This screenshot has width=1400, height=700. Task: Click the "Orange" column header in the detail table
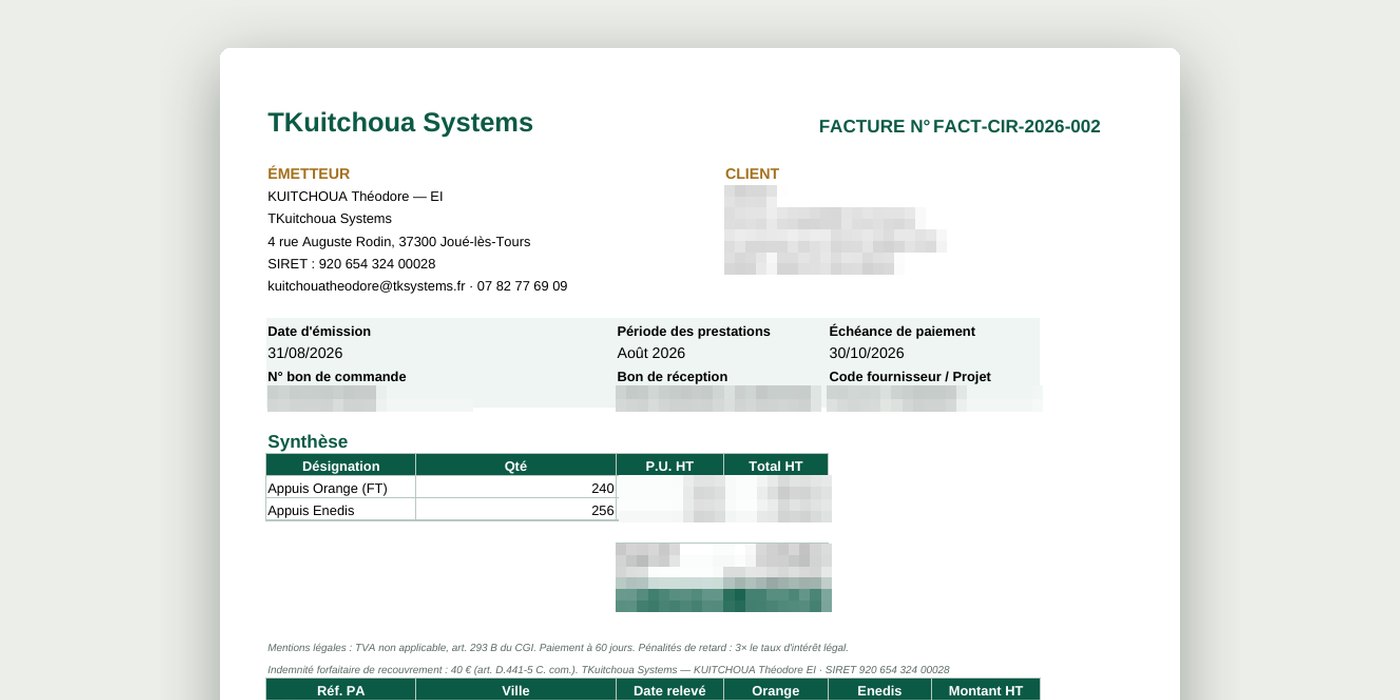(x=776, y=690)
